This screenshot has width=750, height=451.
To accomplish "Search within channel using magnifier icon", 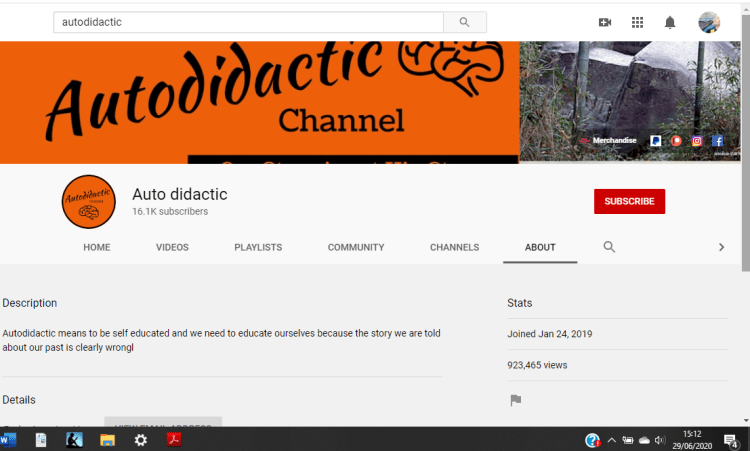I will pyautogui.click(x=609, y=247).
